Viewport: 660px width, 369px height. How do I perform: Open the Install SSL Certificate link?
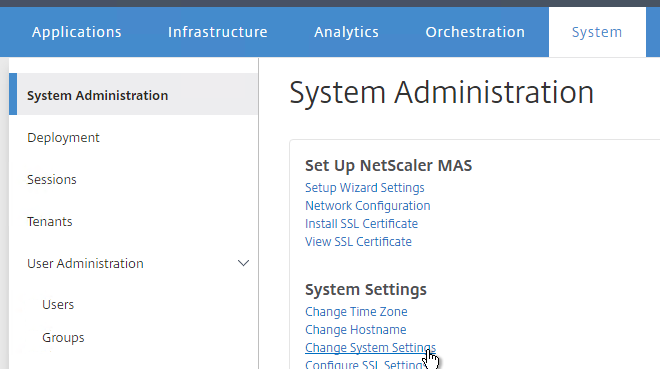(361, 224)
